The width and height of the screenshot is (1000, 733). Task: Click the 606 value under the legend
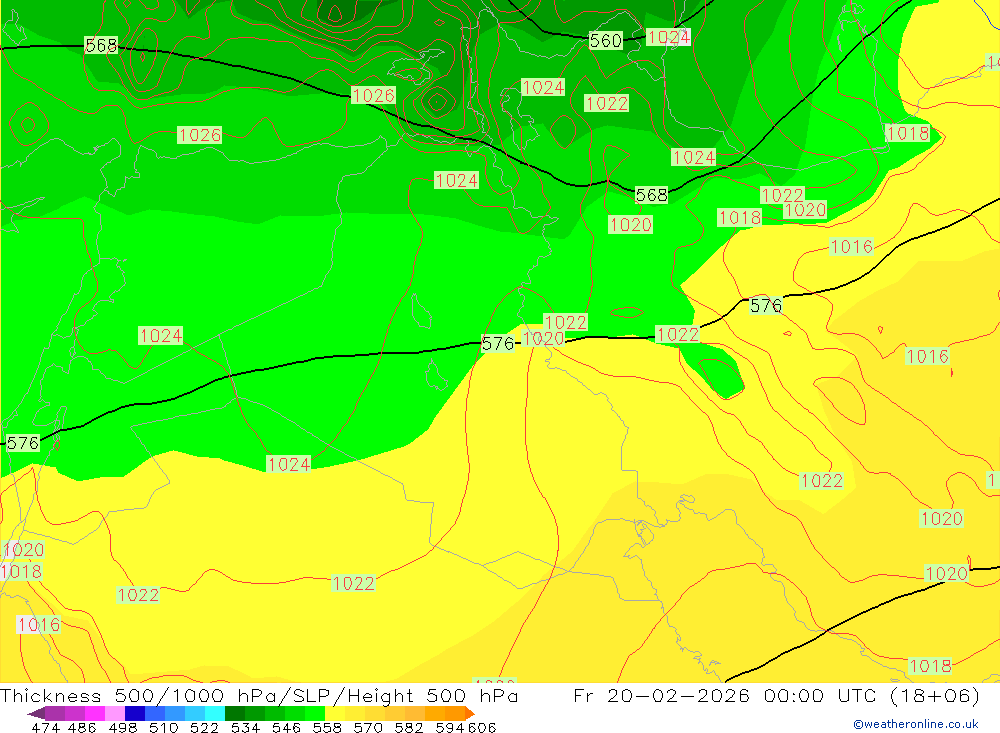[x=482, y=727]
